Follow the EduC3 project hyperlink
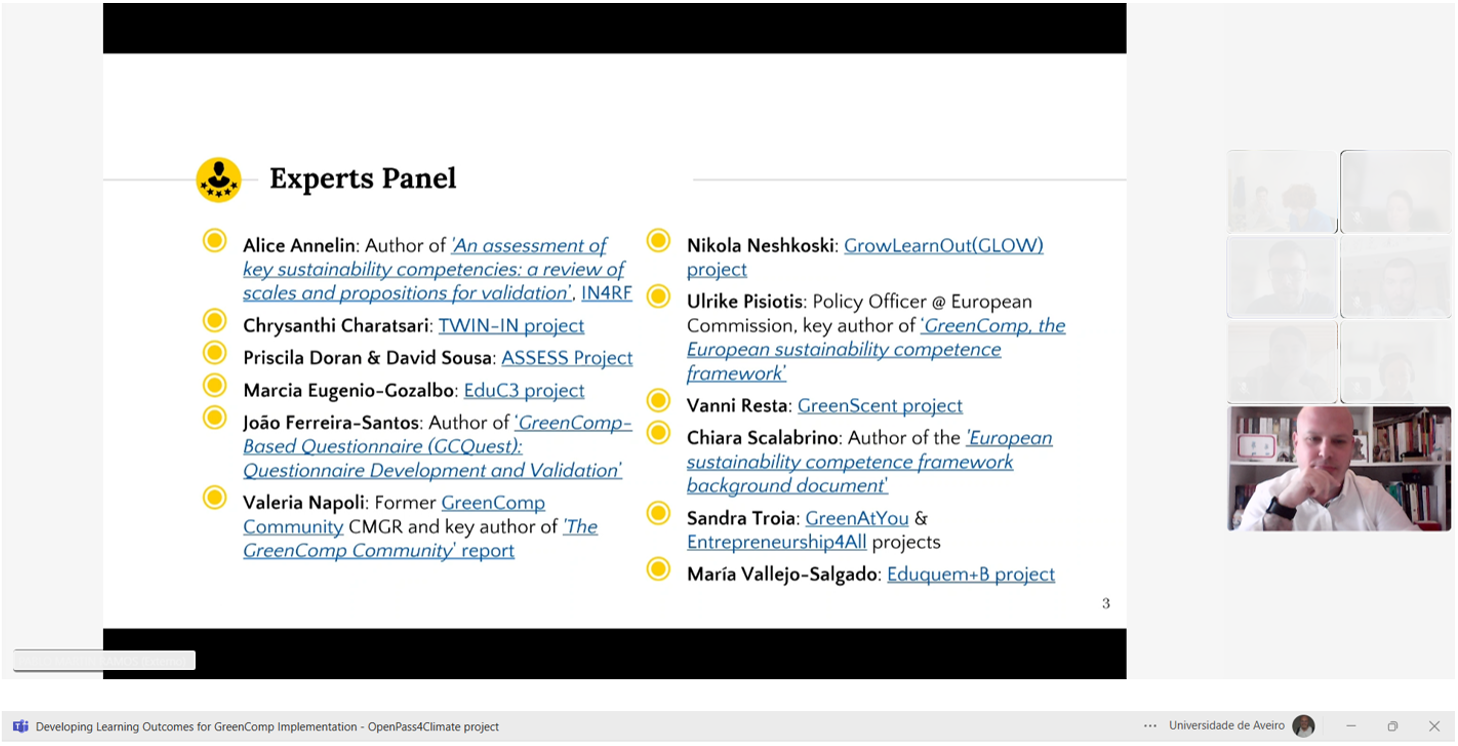 click(x=524, y=391)
